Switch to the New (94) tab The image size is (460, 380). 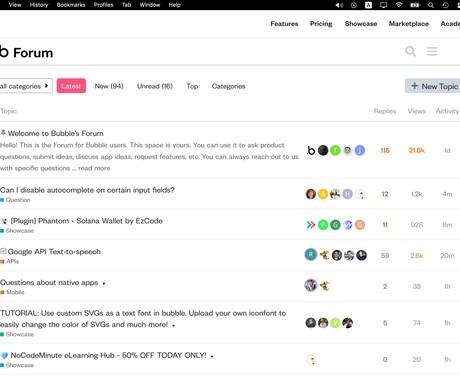coord(109,86)
